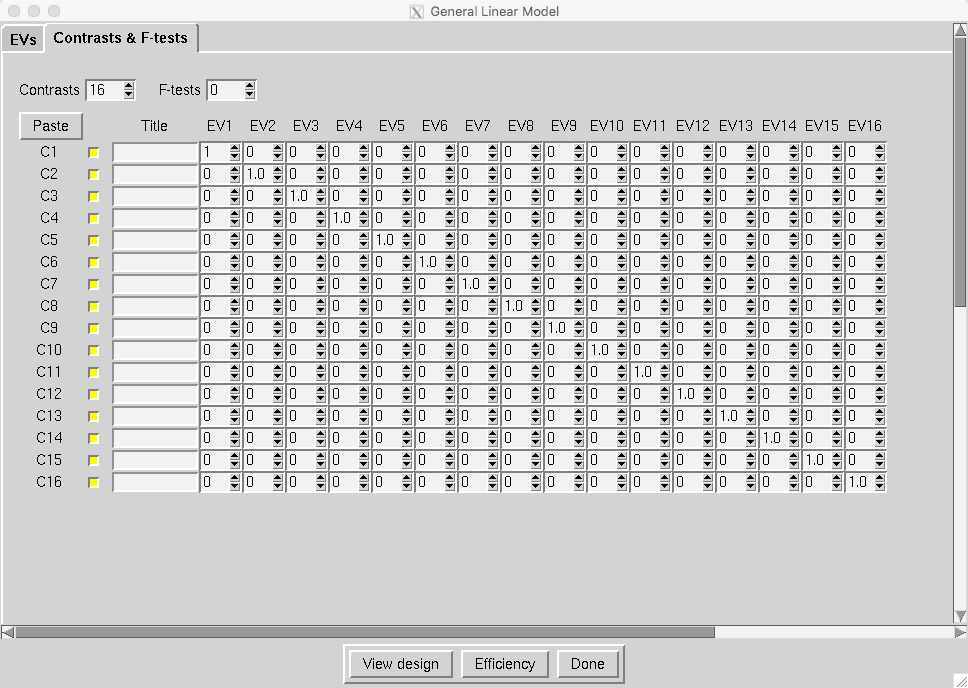The height and width of the screenshot is (688, 968).
Task: Step the C4 EV4 spinner arrows
Action: (364, 218)
